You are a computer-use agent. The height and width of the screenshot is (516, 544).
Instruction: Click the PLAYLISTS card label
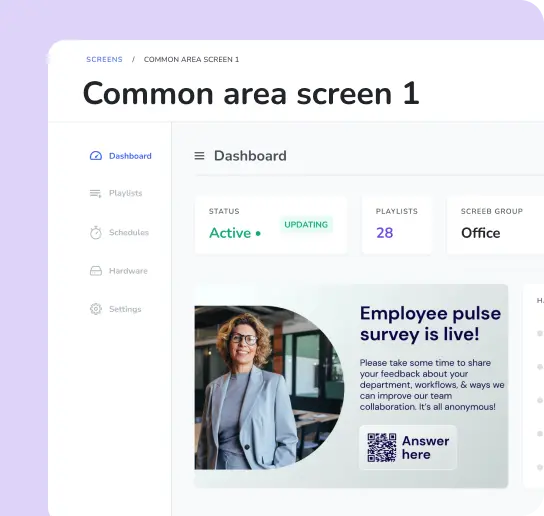(397, 211)
